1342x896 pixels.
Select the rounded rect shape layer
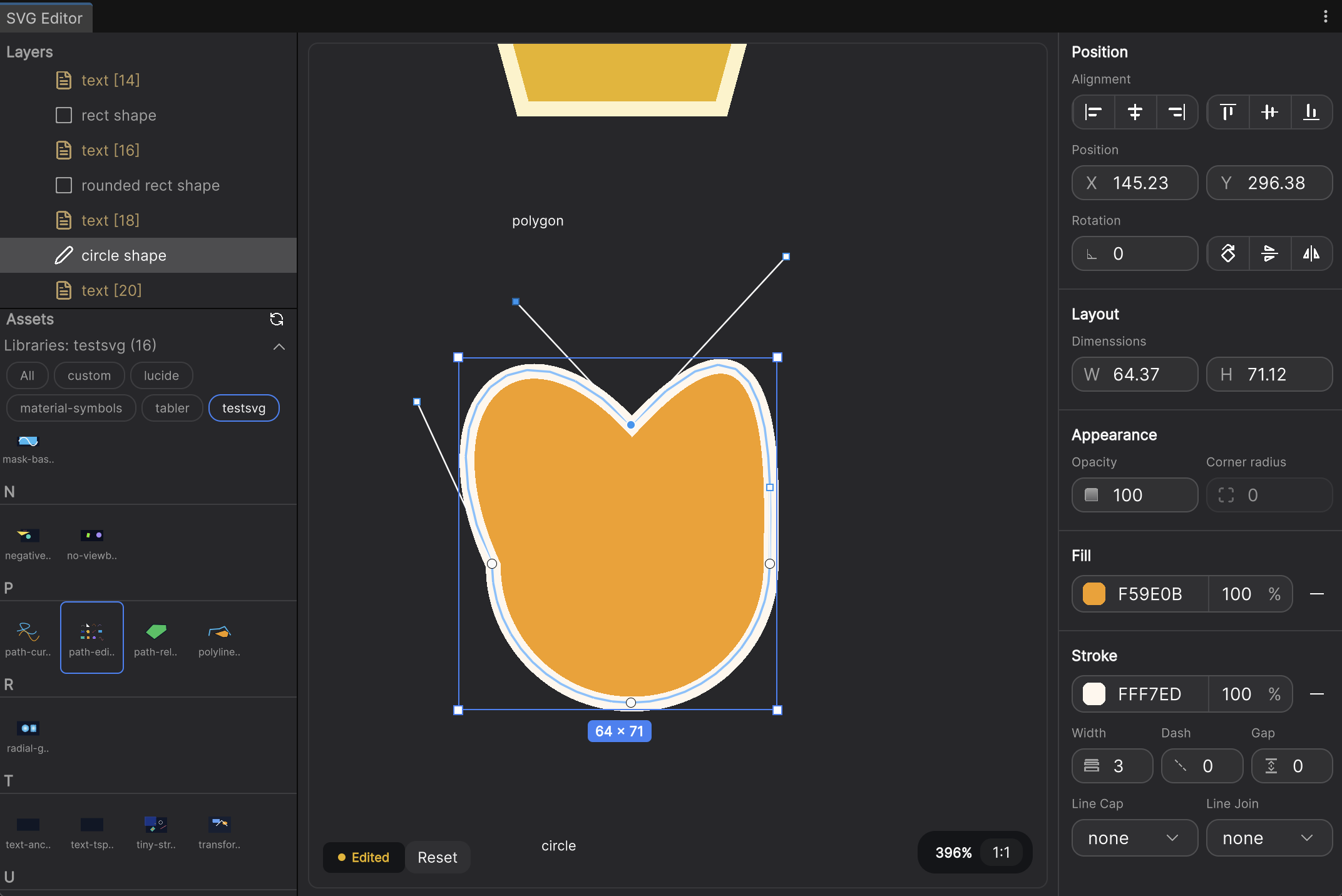point(150,185)
